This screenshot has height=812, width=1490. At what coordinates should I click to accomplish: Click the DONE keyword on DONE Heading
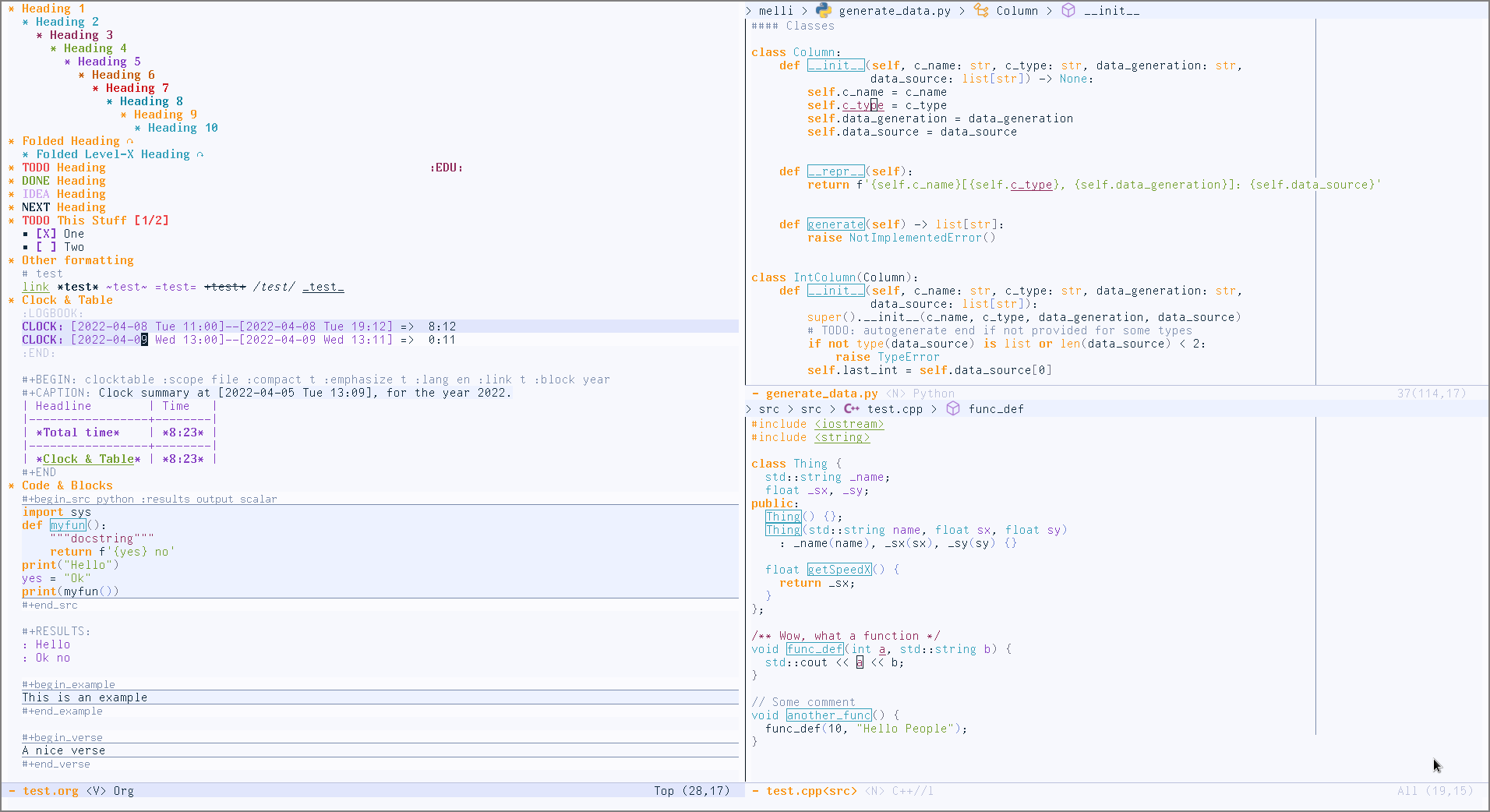point(36,181)
